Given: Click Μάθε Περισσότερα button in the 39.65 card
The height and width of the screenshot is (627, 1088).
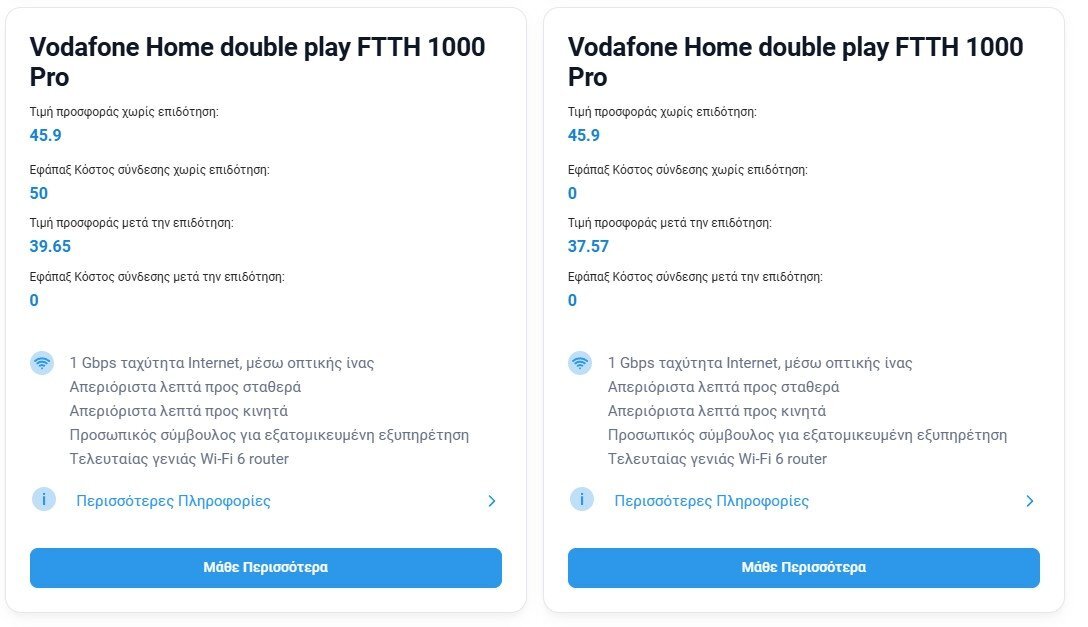Looking at the screenshot, I should point(266,567).
